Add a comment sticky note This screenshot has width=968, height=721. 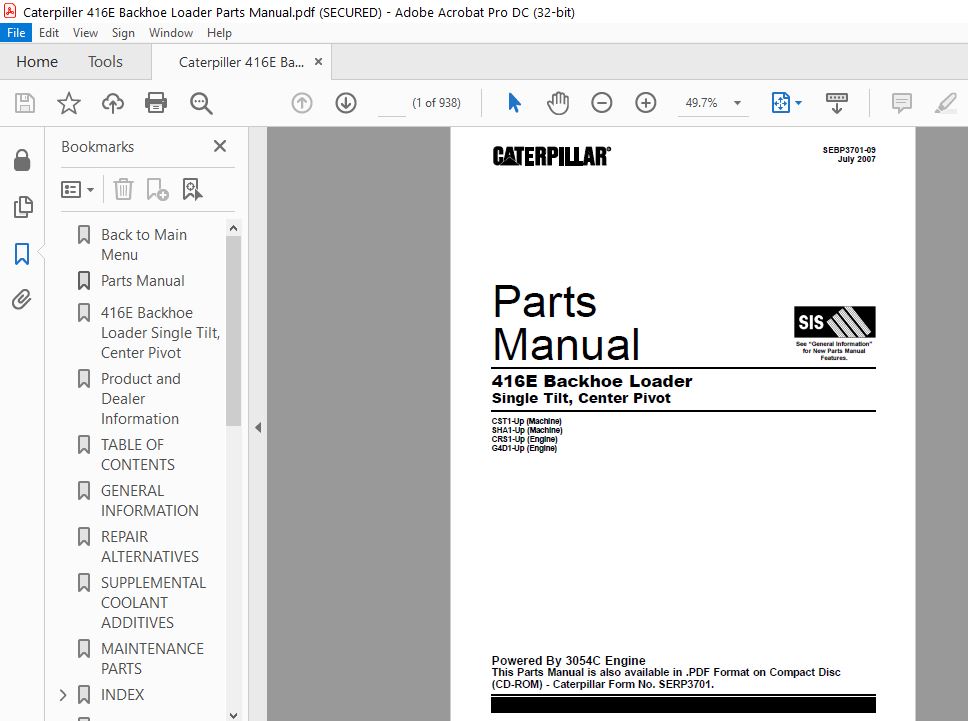(x=901, y=103)
